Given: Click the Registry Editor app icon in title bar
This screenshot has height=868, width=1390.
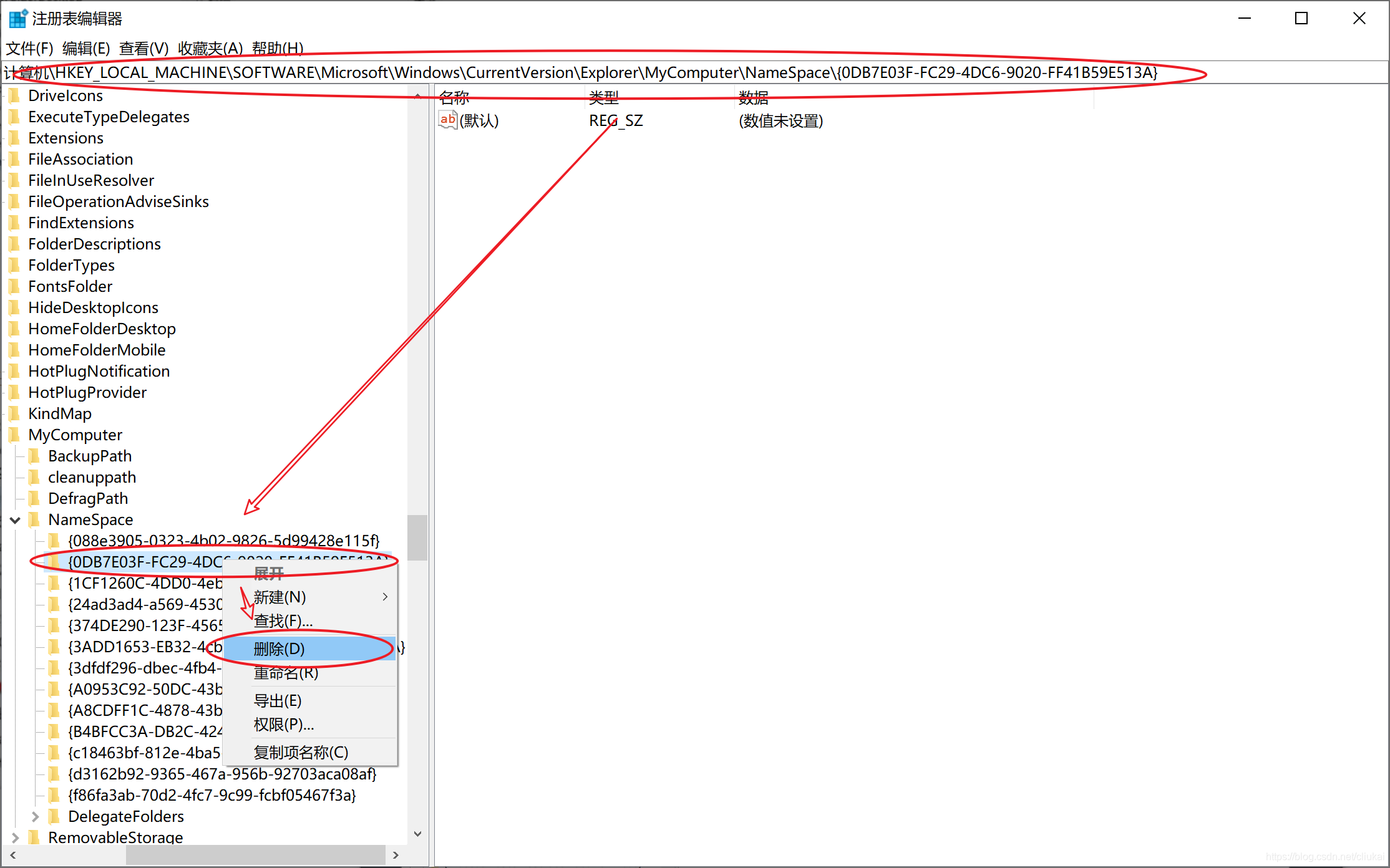Looking at the screenshot, I should tap(17, 19).
